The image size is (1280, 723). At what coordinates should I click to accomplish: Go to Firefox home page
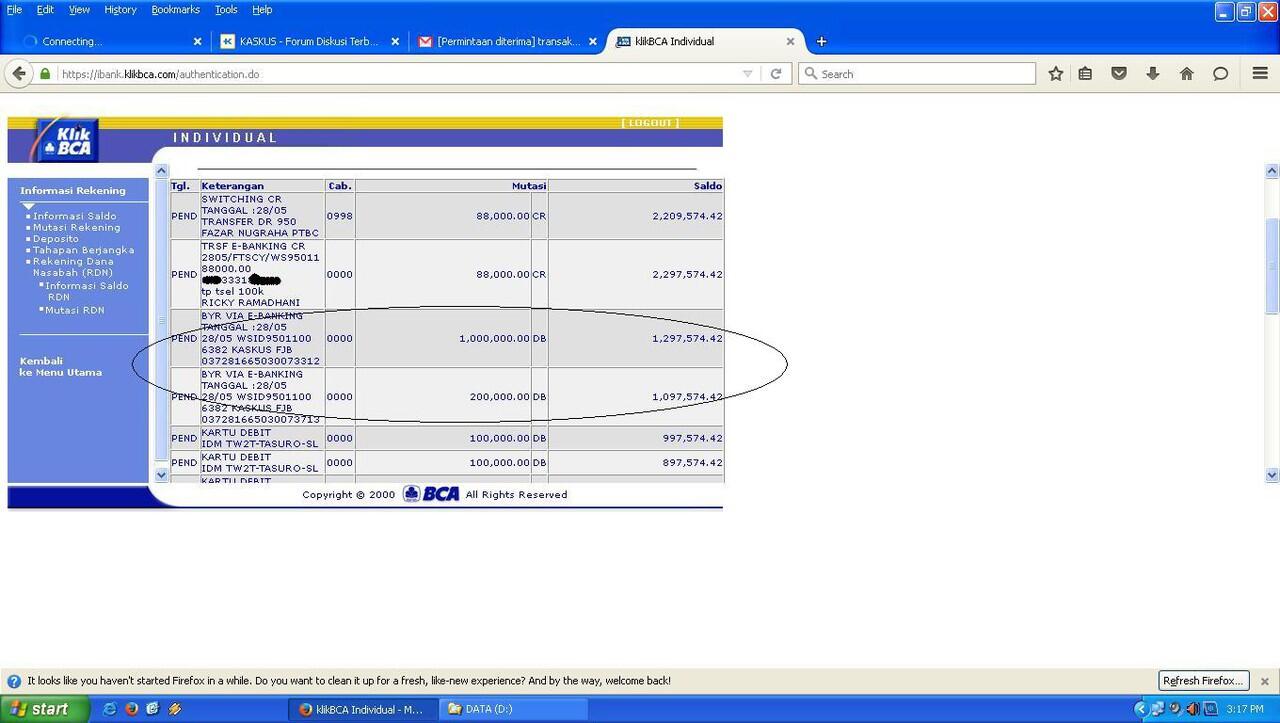(1187, 74)
